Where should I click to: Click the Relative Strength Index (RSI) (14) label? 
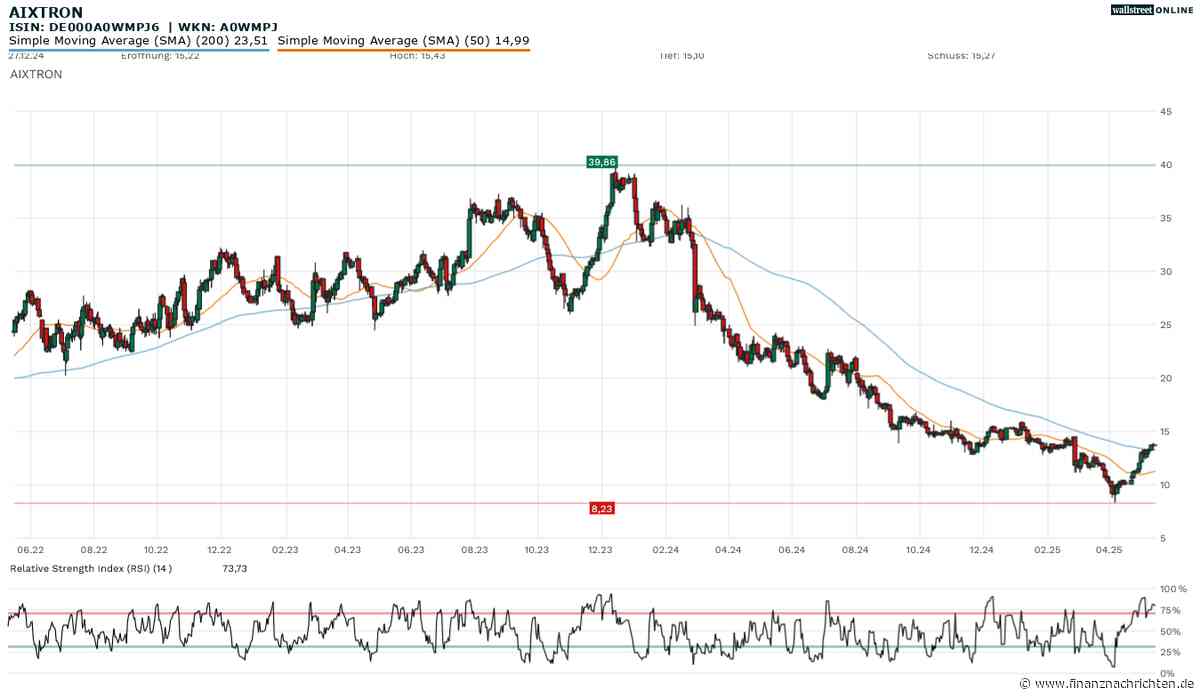91,568
